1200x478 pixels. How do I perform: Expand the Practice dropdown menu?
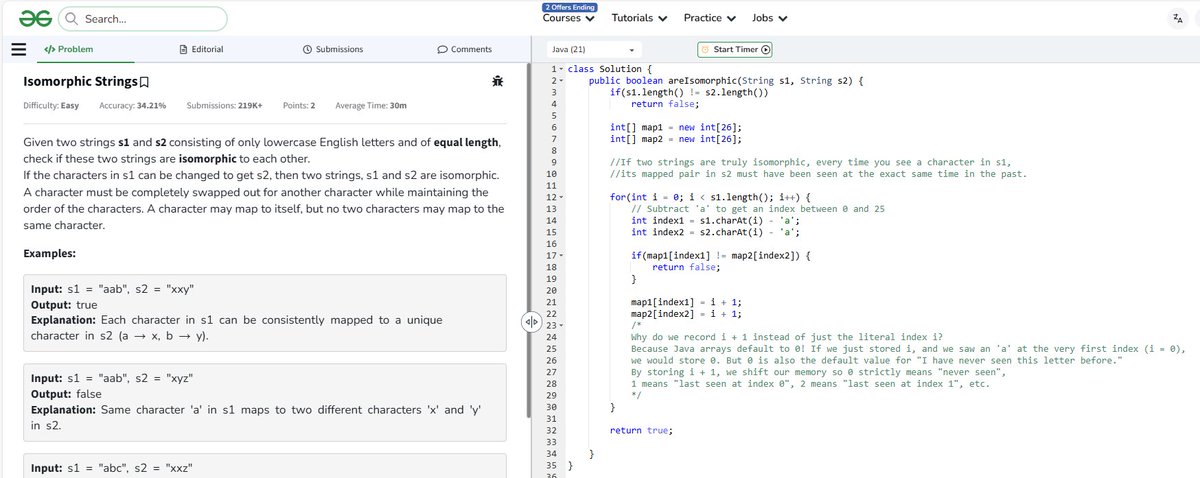tap(710, 18)
